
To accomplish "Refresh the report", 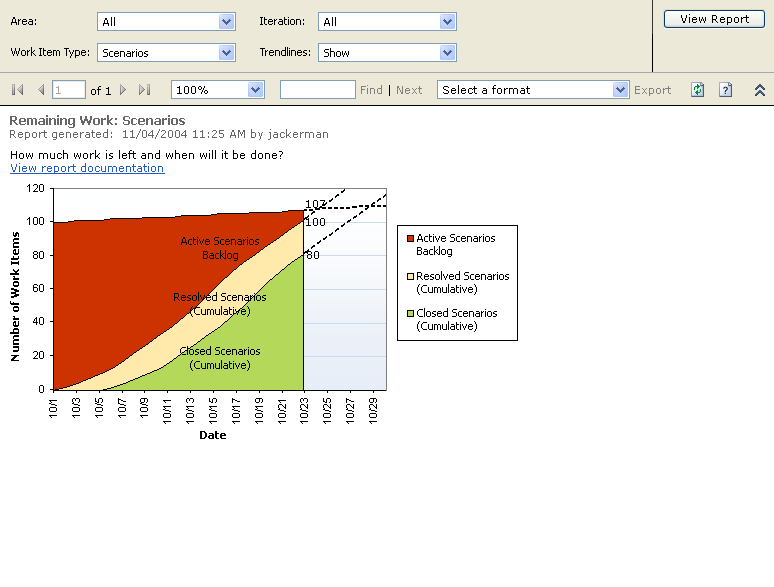I will 698,90.
